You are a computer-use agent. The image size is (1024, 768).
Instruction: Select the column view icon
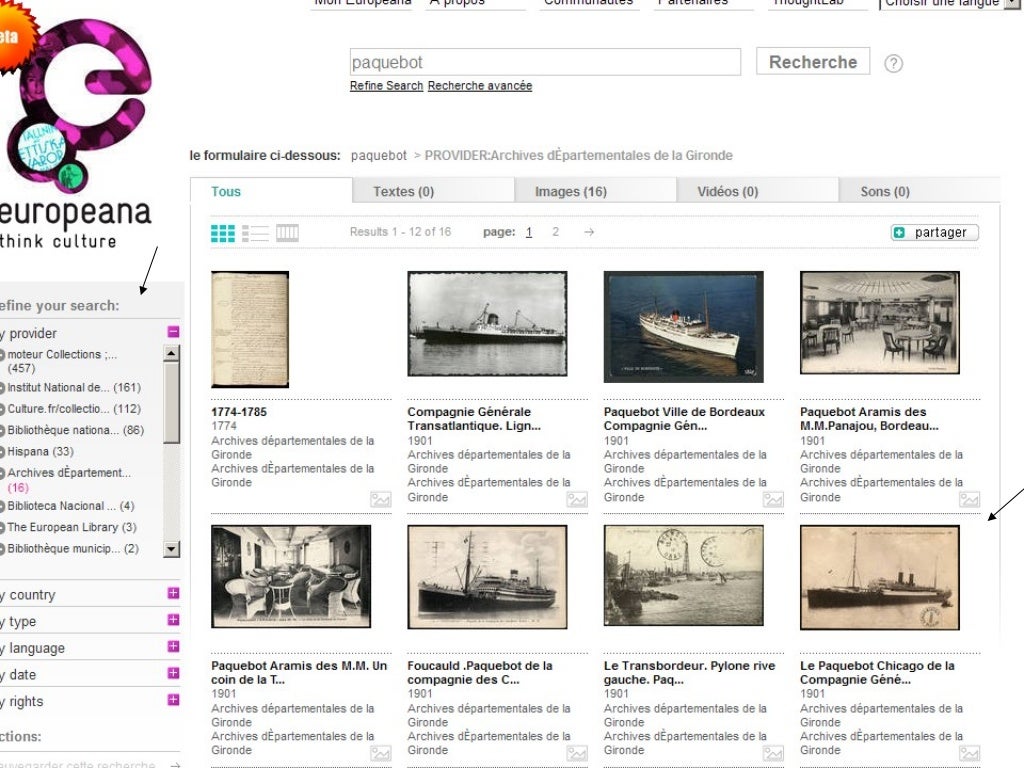tap(287, 232)
